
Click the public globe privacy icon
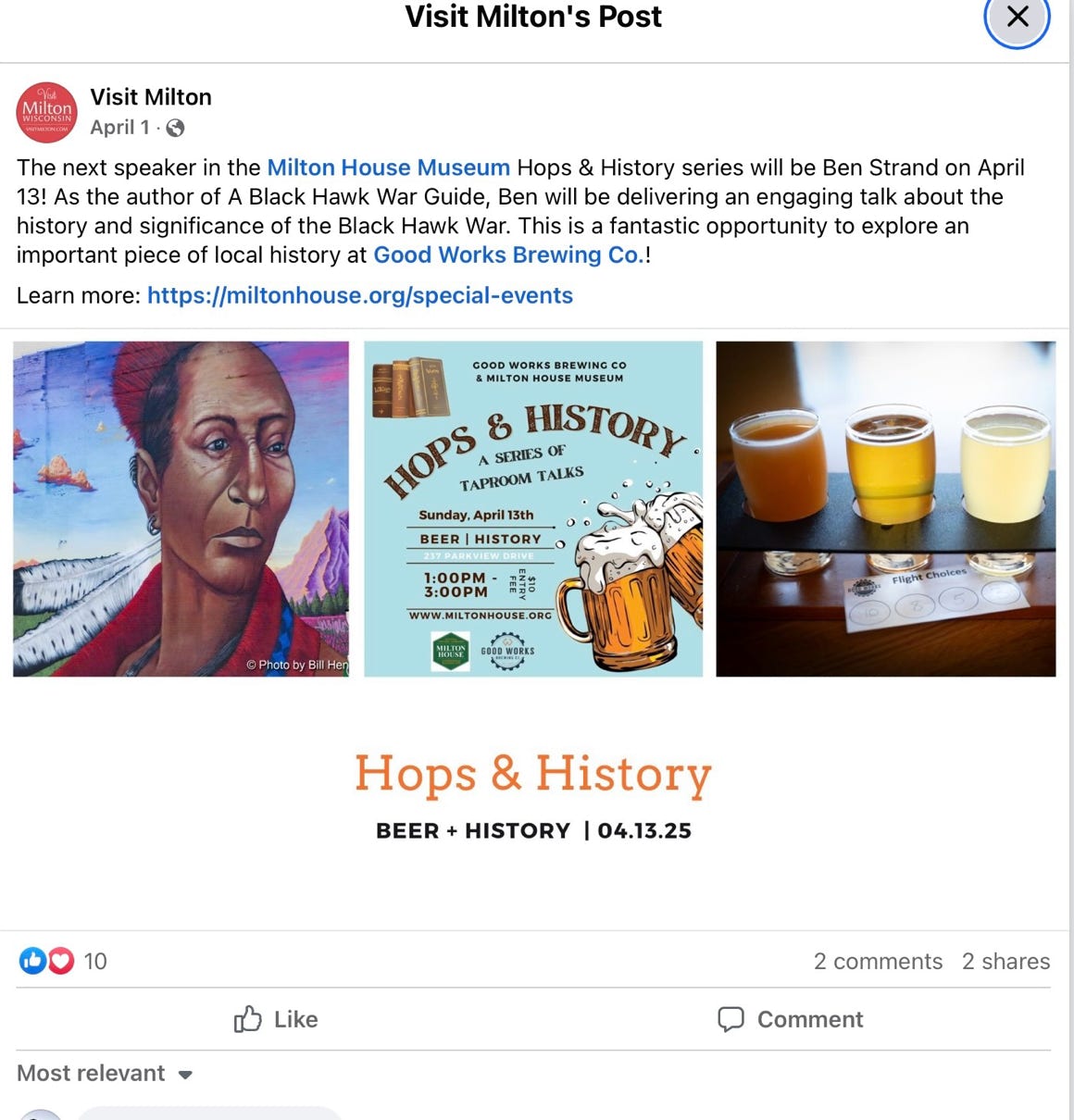175,129
